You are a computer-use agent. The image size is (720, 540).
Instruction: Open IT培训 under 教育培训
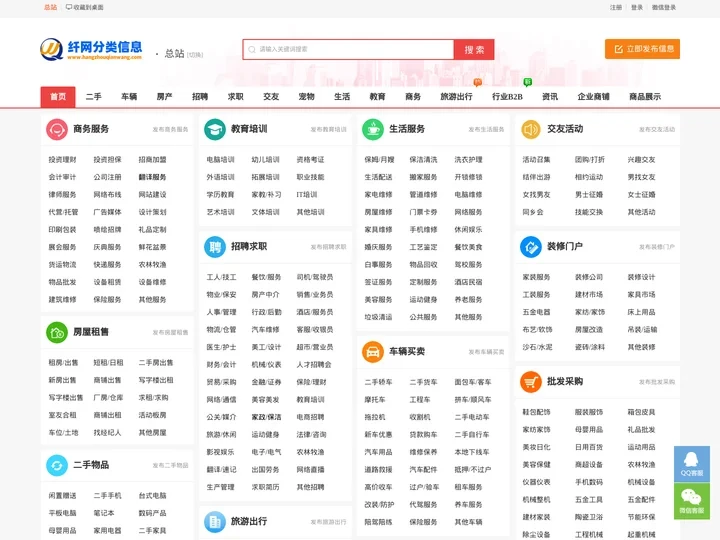[307, 195]
